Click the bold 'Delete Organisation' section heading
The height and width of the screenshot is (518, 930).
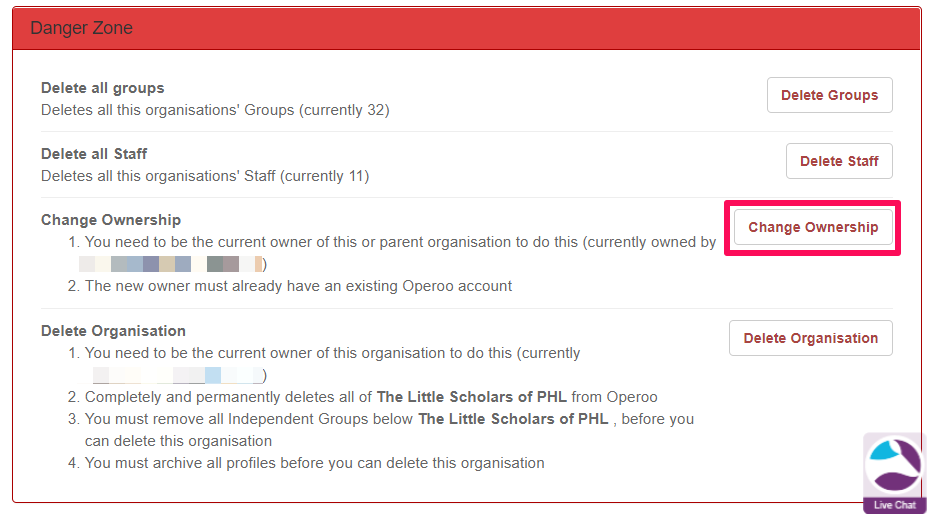tap(113, 331)
